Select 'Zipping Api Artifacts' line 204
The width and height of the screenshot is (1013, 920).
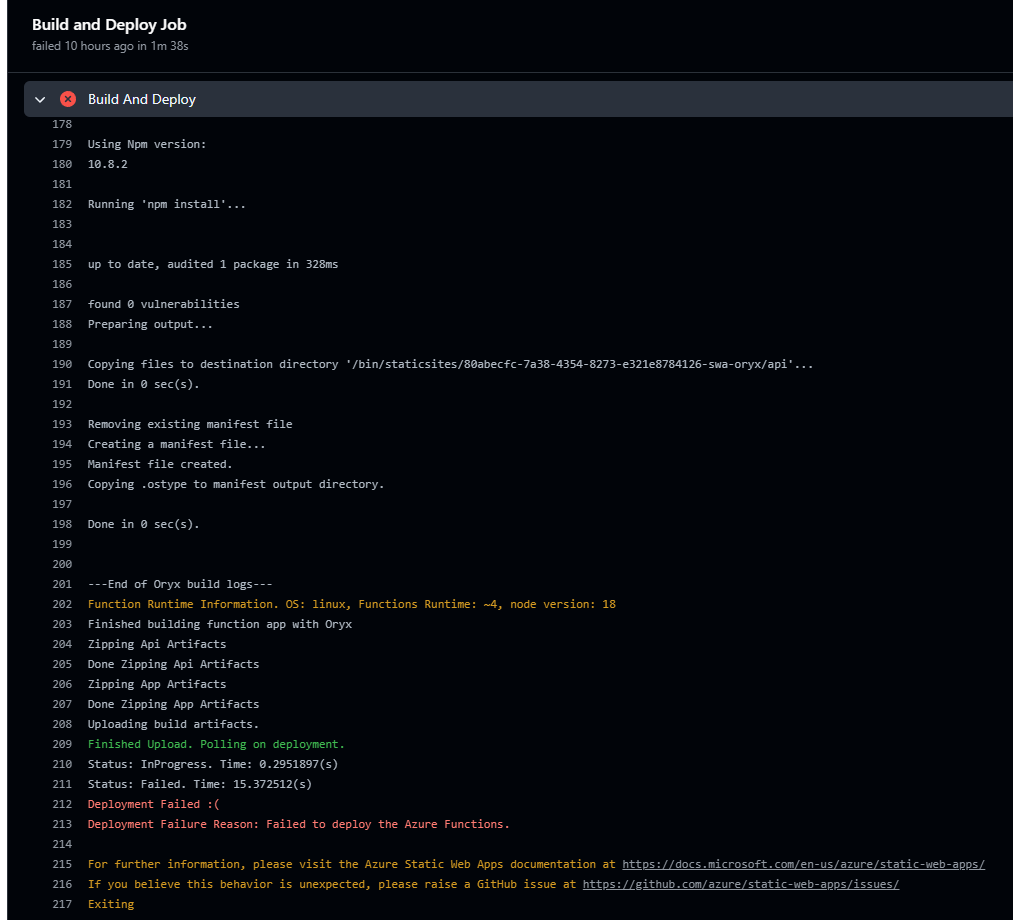point(157,644)
